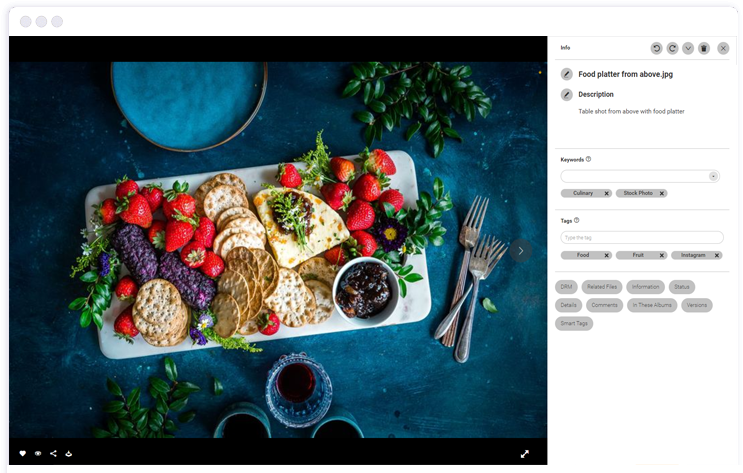Viewport: 743px width, 473px height.
Task: Share the image
Action: 53,454
